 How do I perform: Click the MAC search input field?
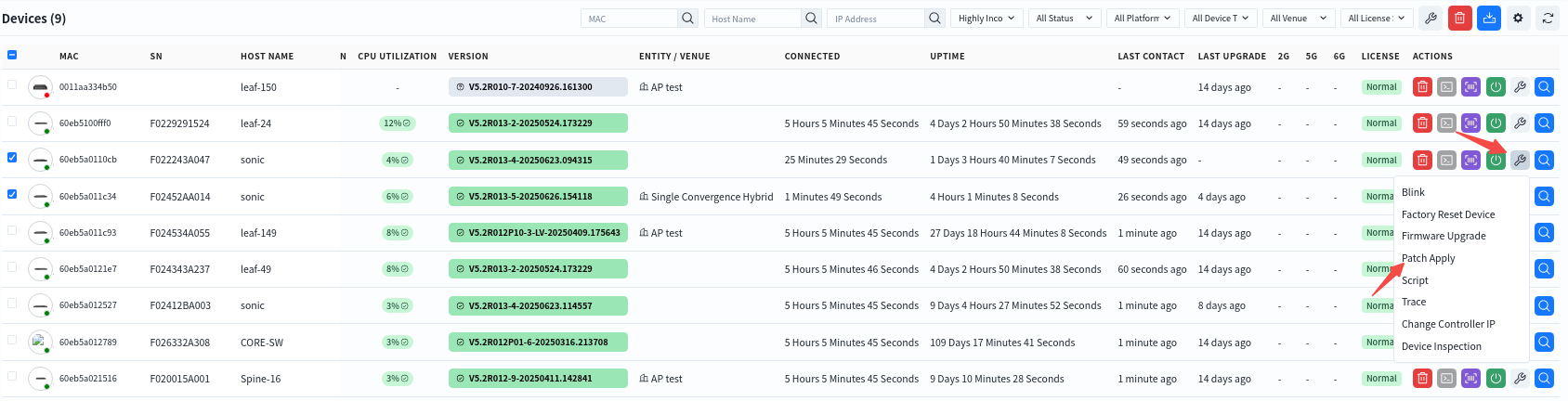click(x=630, y=19)
